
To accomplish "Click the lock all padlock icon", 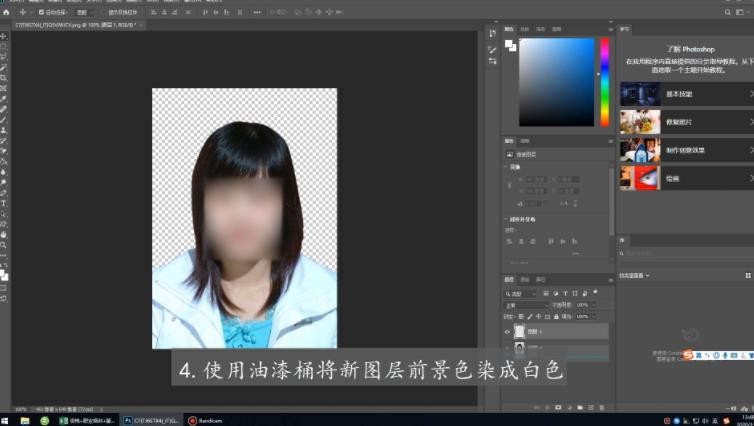I will pyautogui.click(x=556, y=316).
